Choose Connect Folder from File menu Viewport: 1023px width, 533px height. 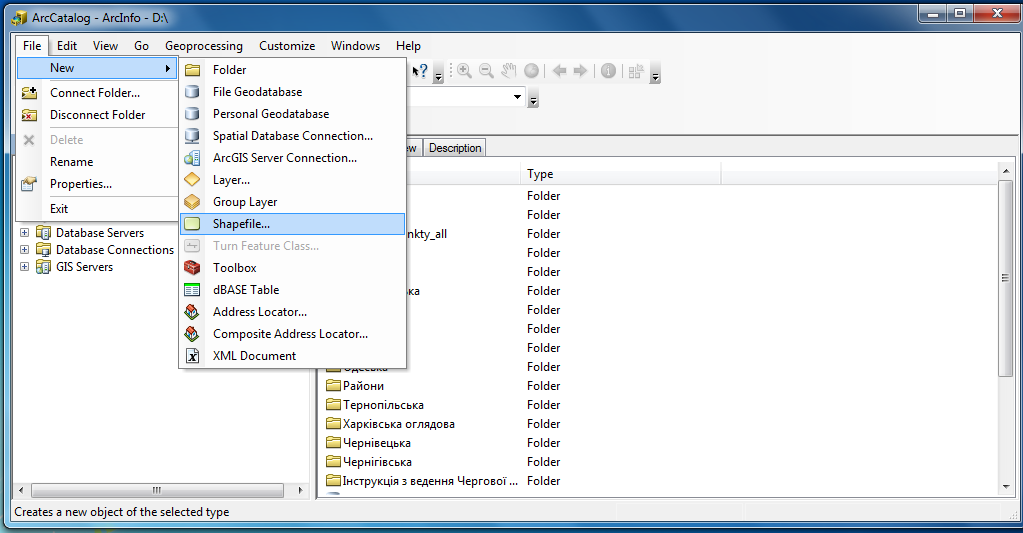click(x=97, y=93)
